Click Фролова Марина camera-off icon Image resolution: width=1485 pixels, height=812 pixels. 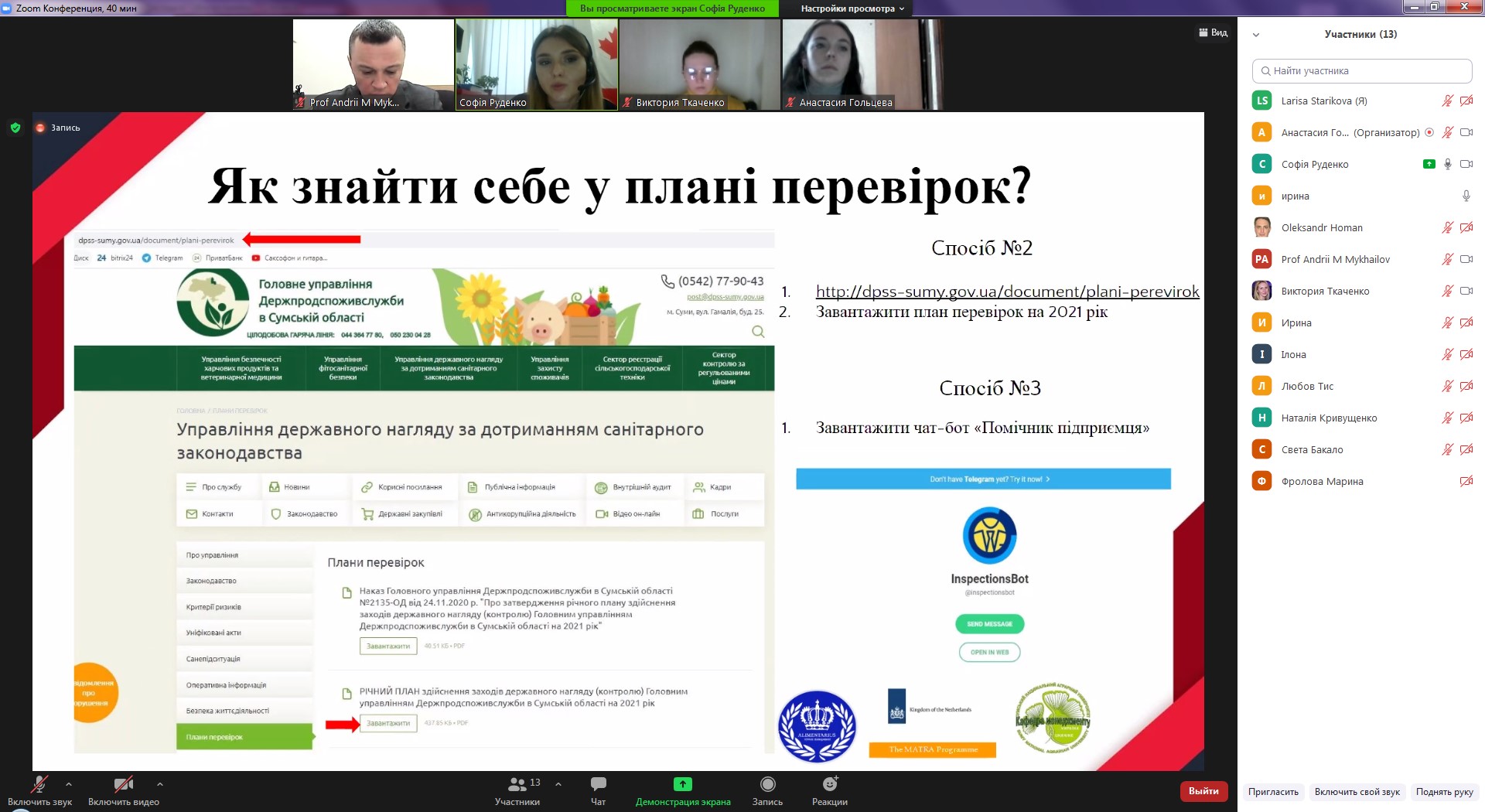coord(1466,482)
